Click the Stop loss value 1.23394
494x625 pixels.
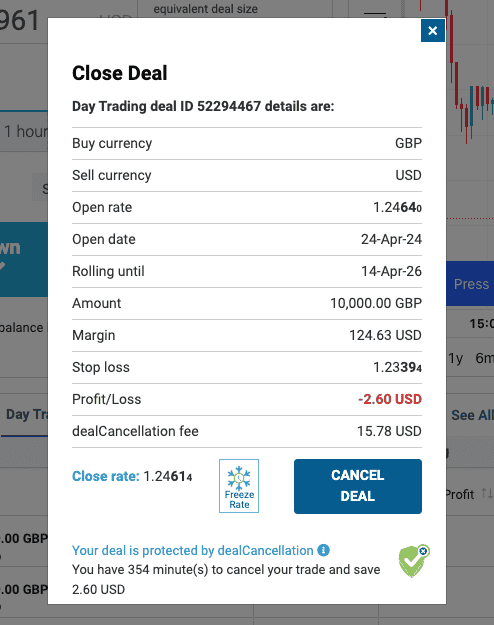[x=397, y=368]
